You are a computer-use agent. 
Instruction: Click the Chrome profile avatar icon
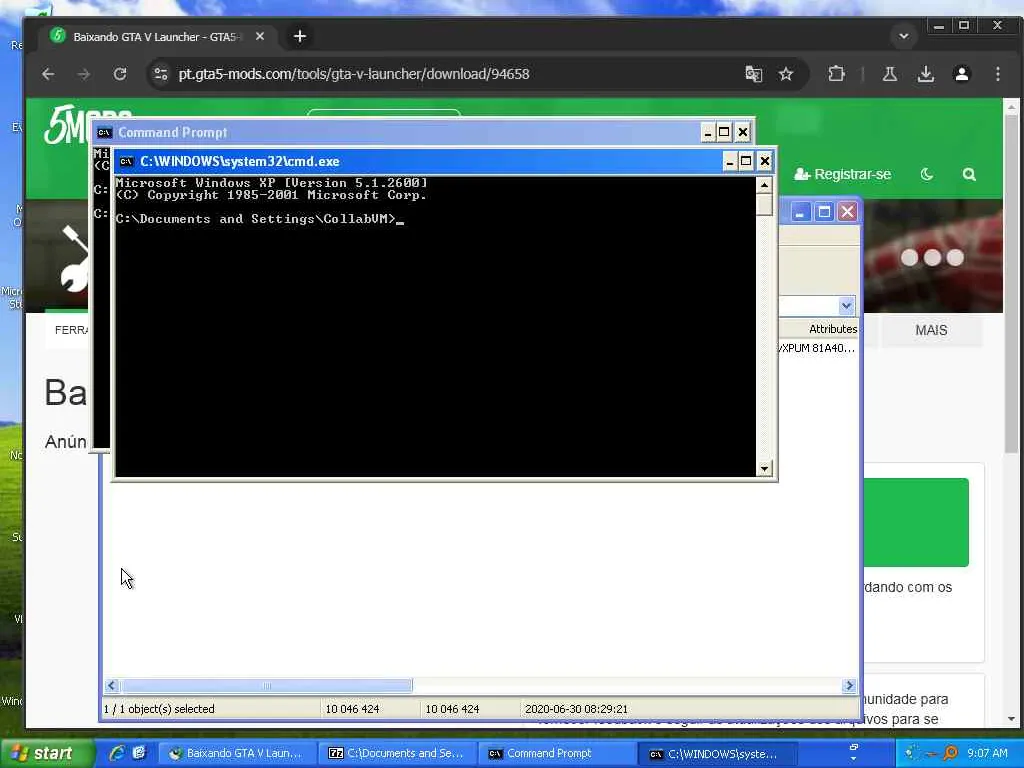click(961, 74)
